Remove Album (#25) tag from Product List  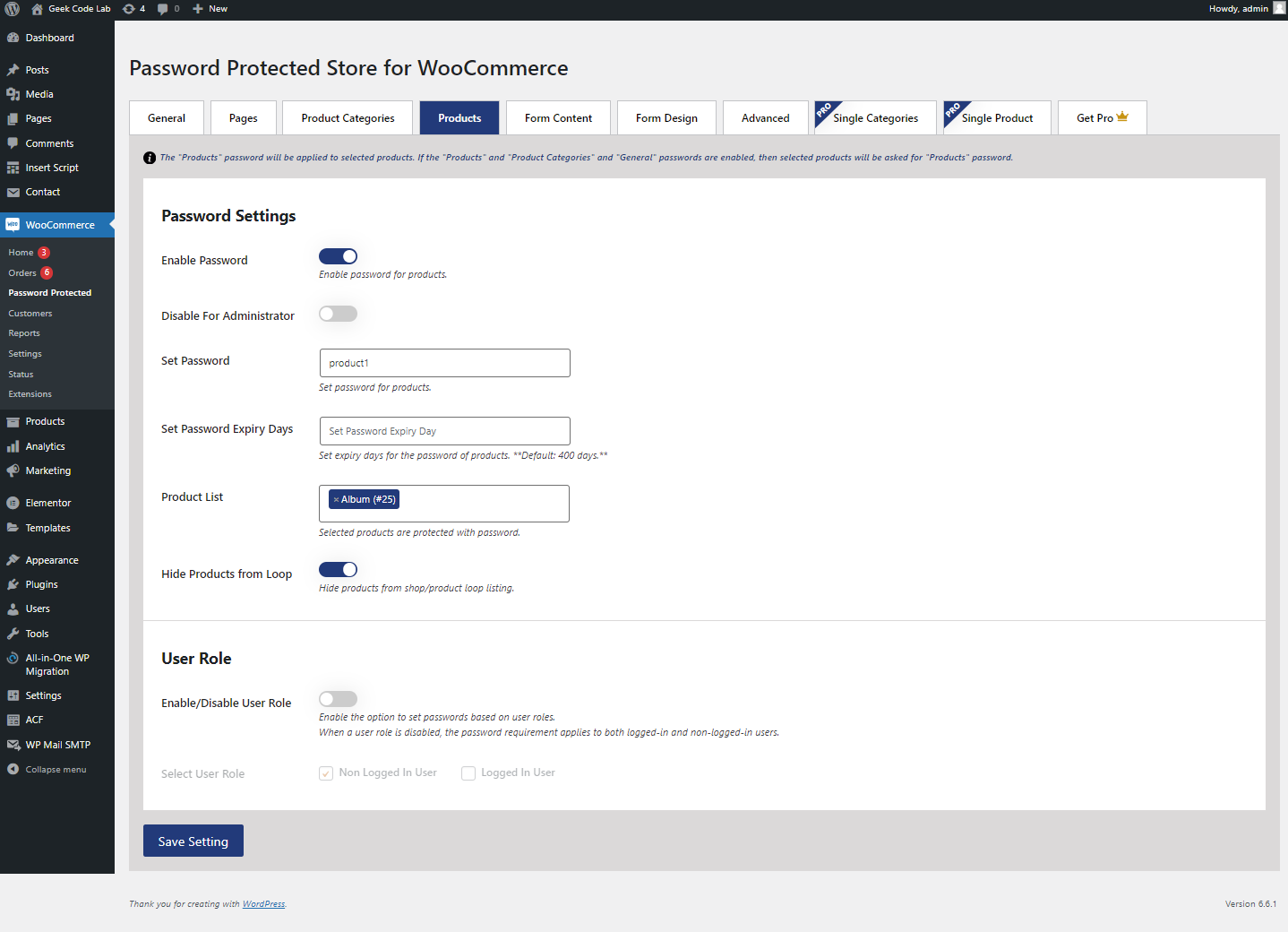pyautogui.click(x=336, y=500)
